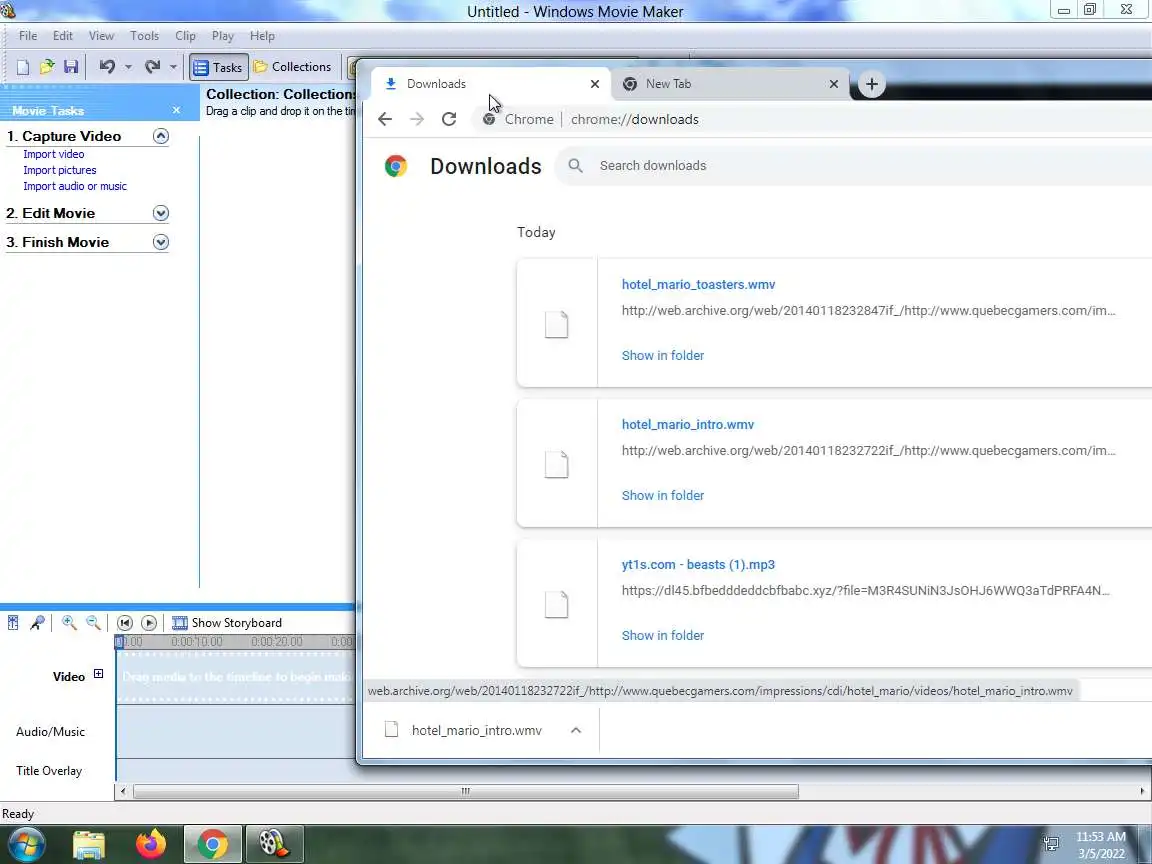Open the View menu
1152x864 pixels.
pyautogui.click(x=101, y=36)
